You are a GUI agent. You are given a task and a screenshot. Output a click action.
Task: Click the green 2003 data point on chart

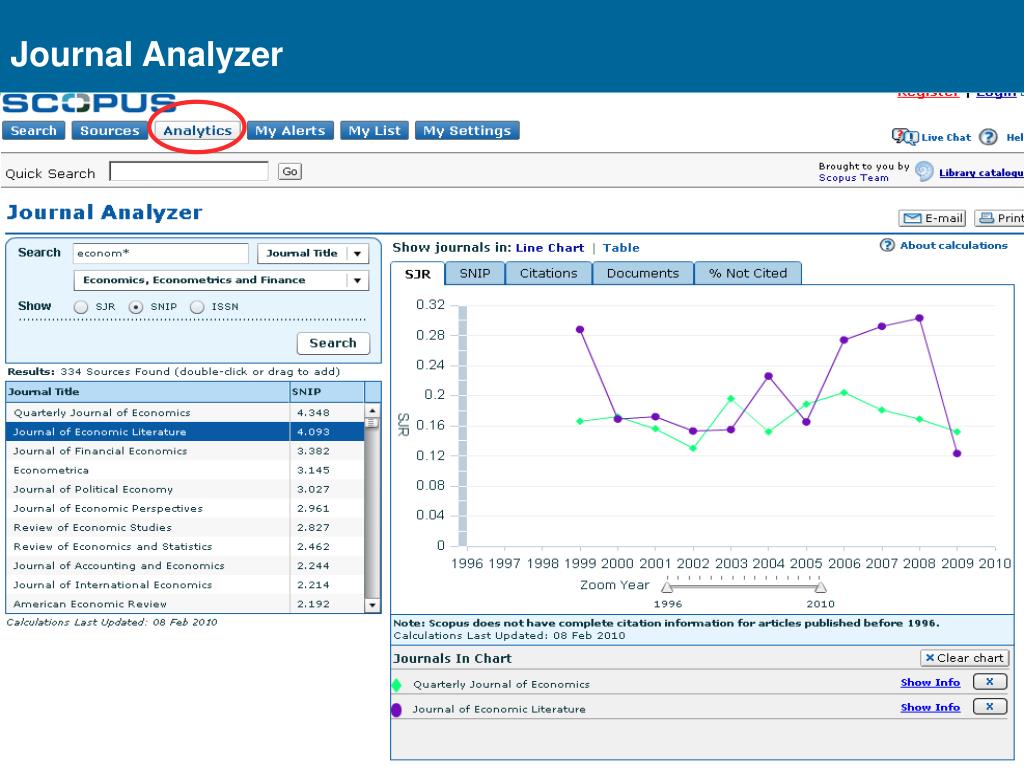[x=731, y=398]
